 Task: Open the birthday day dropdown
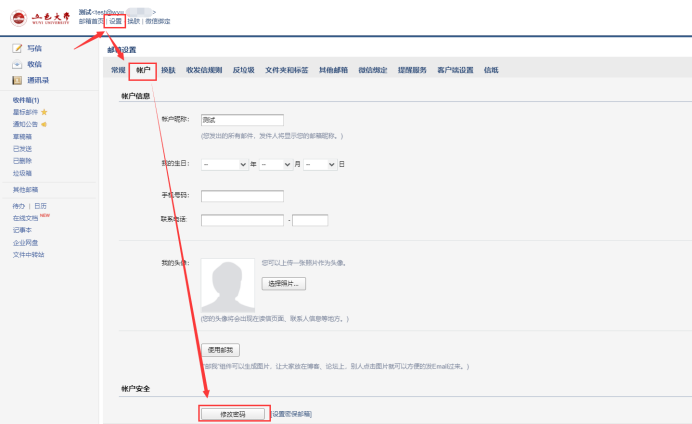[x=320, y=164]
